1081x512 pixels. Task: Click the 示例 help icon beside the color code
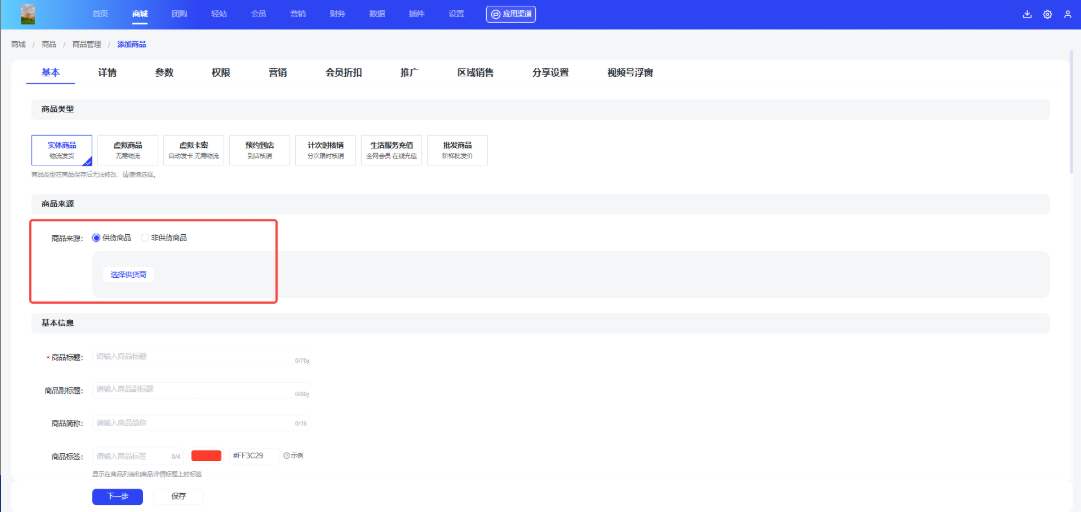[x=293, y=456]
